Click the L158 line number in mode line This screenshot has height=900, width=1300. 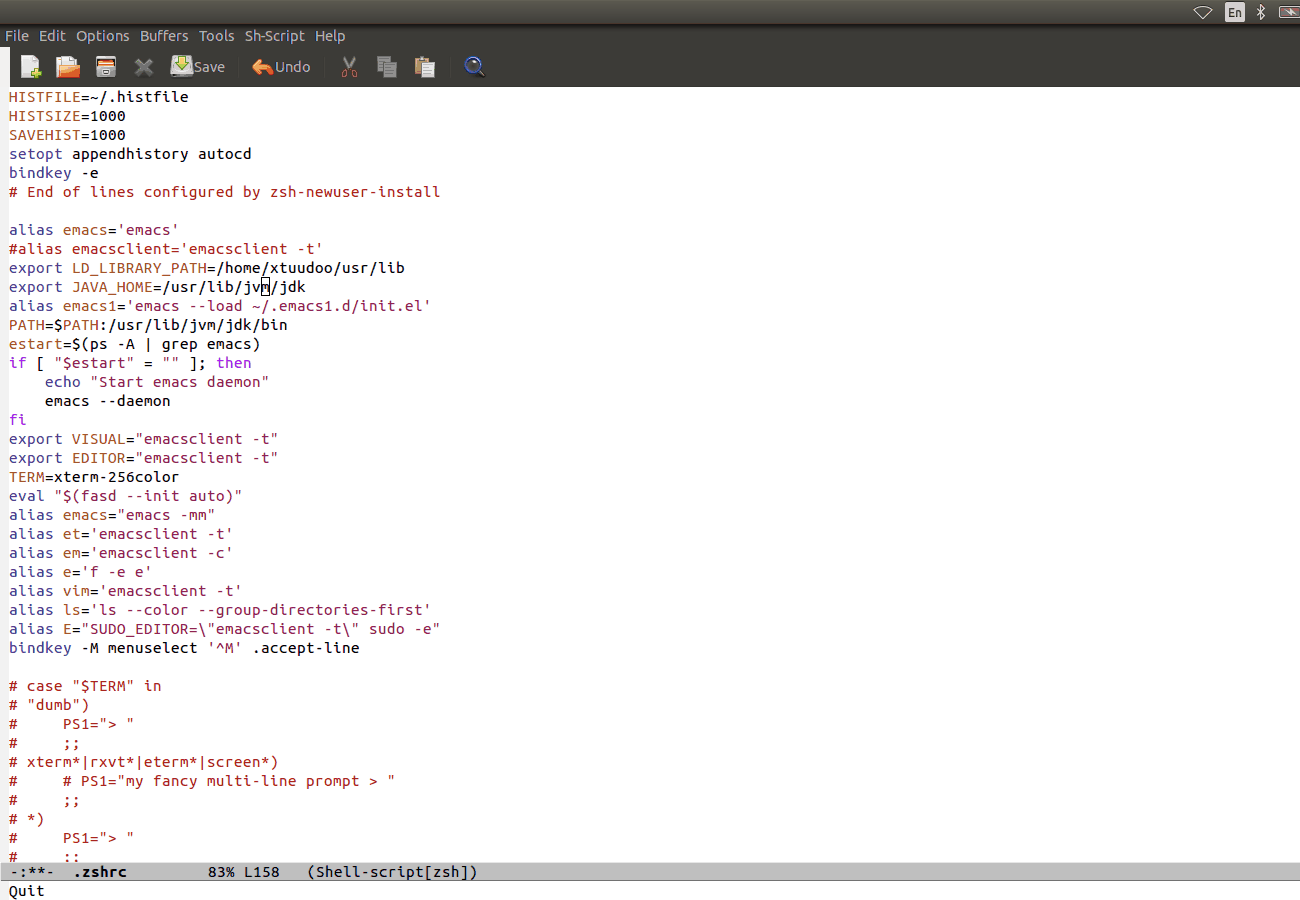click(x=262, y=872)
